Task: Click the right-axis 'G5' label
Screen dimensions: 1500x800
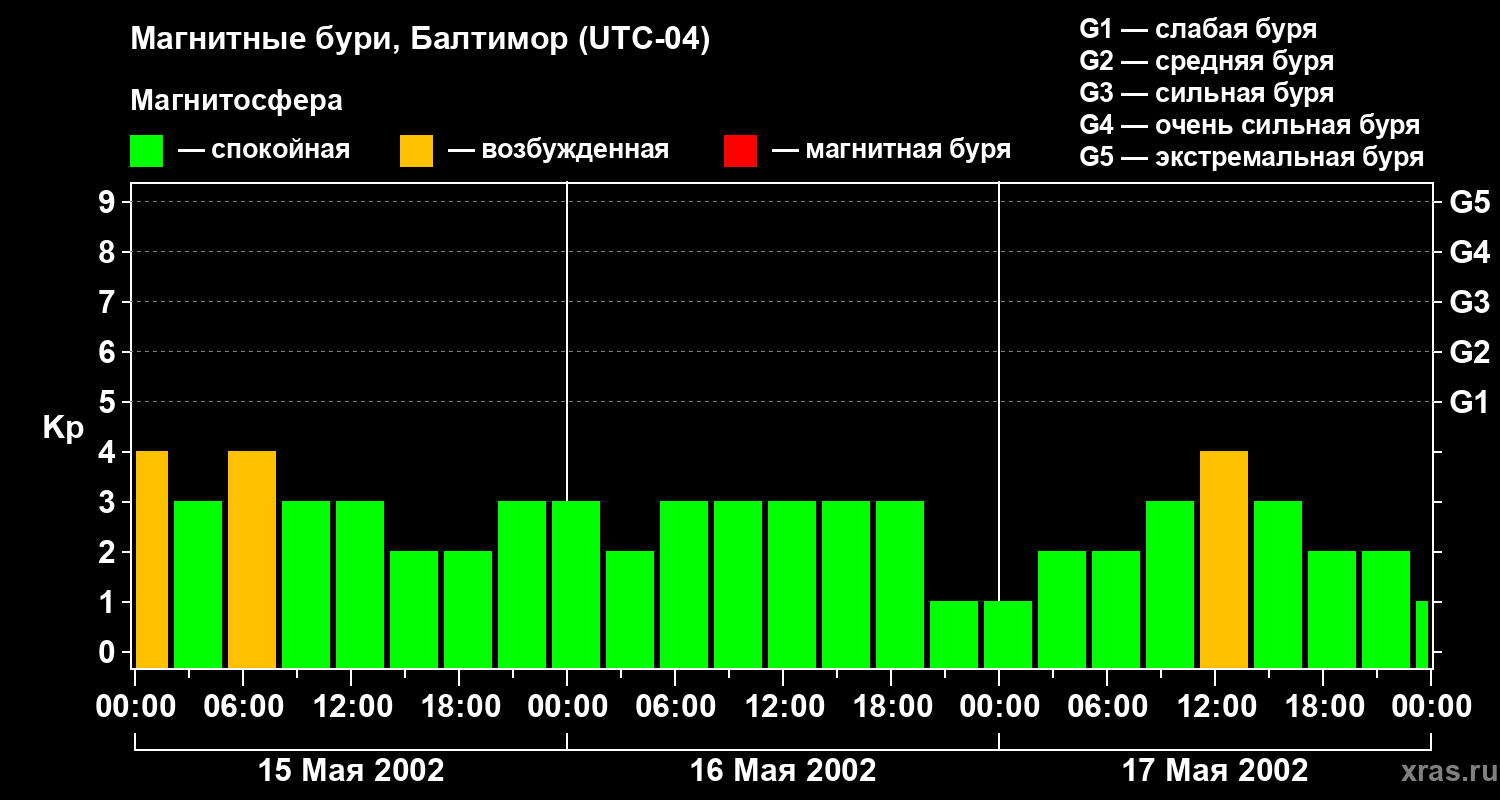Action: click(x=1469, y=202)
